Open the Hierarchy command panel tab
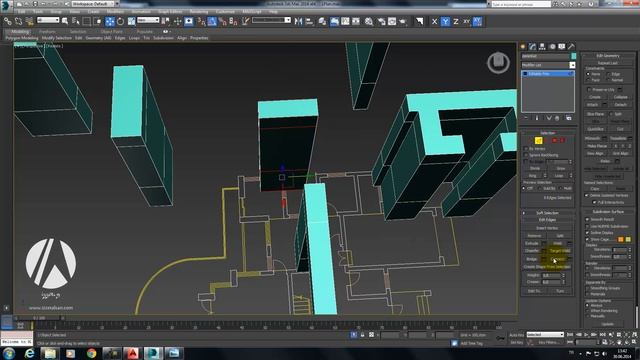 [x=542, y=47]
